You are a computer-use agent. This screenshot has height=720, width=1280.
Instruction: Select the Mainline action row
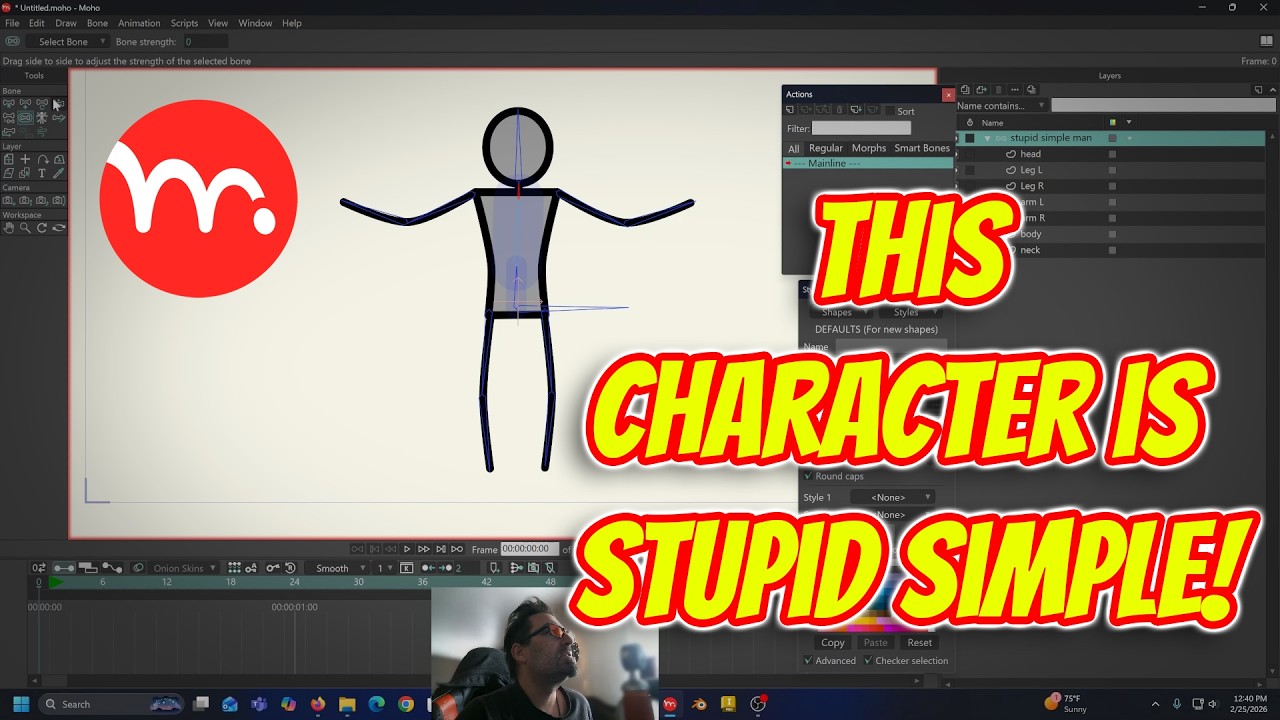point(868,163)
